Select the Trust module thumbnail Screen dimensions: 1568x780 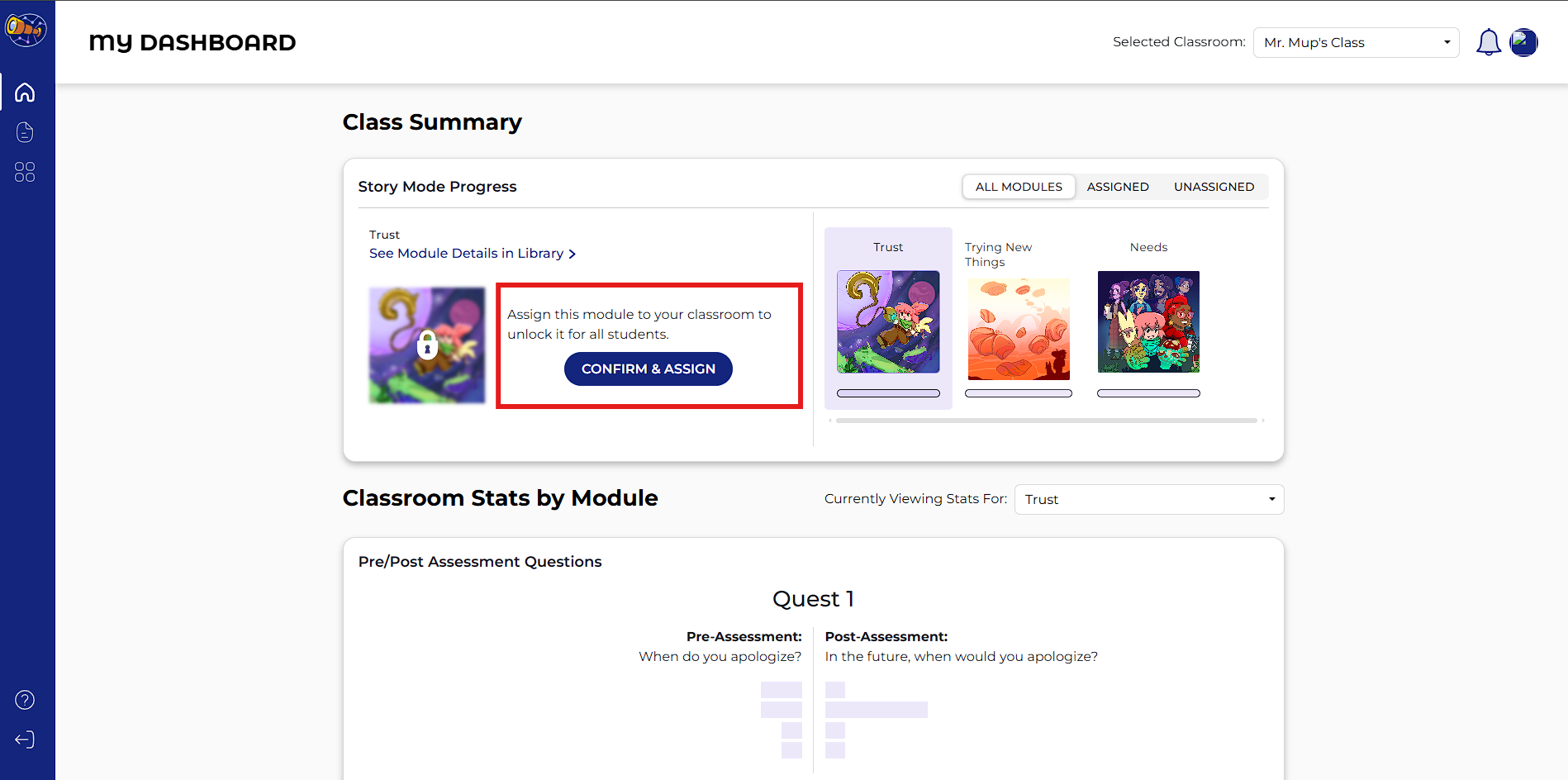(x=888, y=322)
